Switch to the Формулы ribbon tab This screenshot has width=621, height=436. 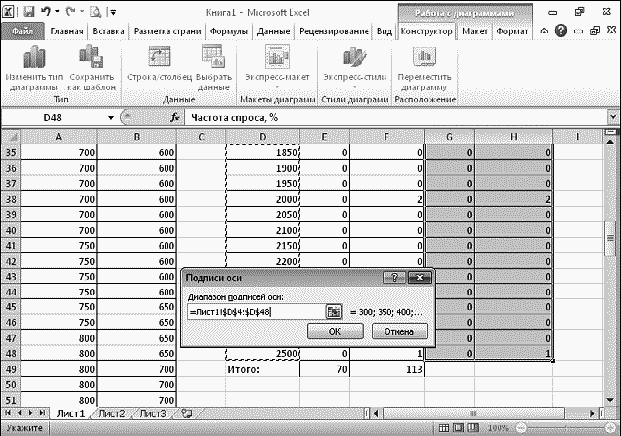[x=229, y=32]
